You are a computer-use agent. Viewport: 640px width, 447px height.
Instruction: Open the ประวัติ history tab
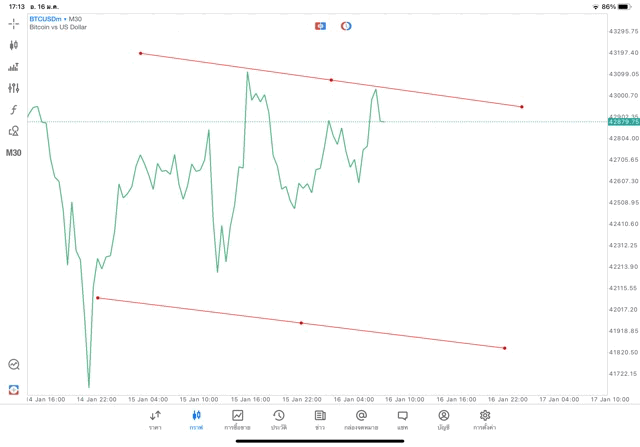pyautogui.click(x=278, y=419)
